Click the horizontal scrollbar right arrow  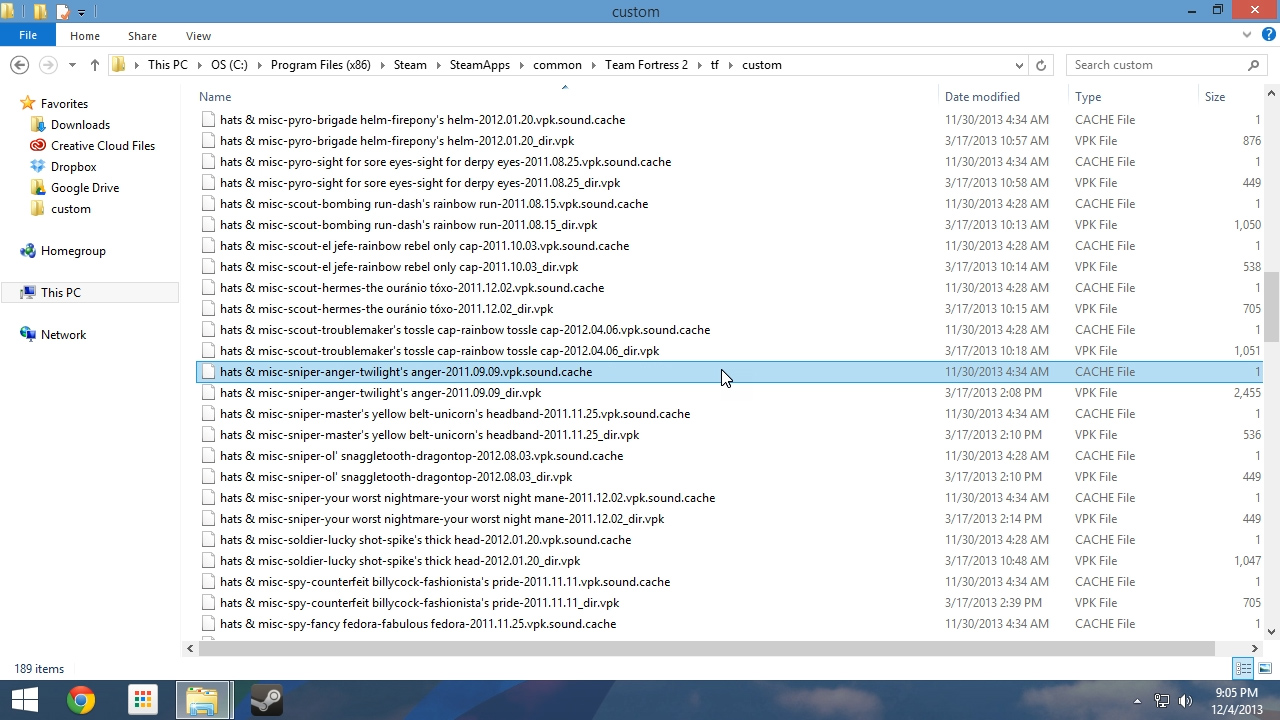click(x=1254, y=649)
